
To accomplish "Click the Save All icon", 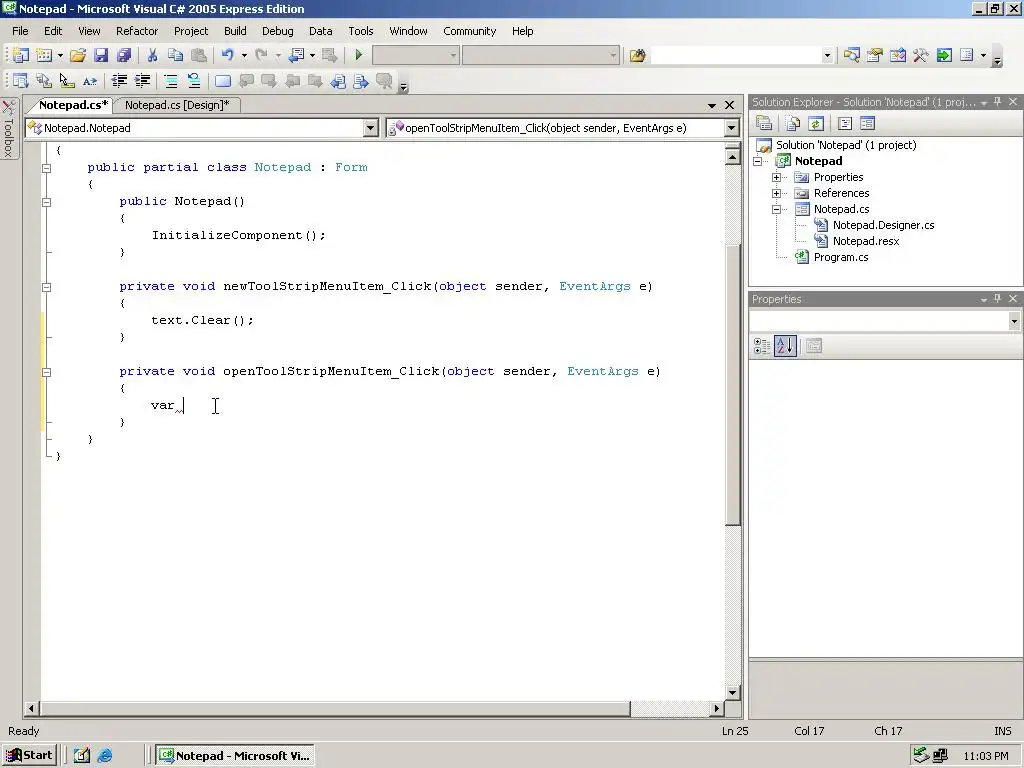I will [x=123, y=56].
